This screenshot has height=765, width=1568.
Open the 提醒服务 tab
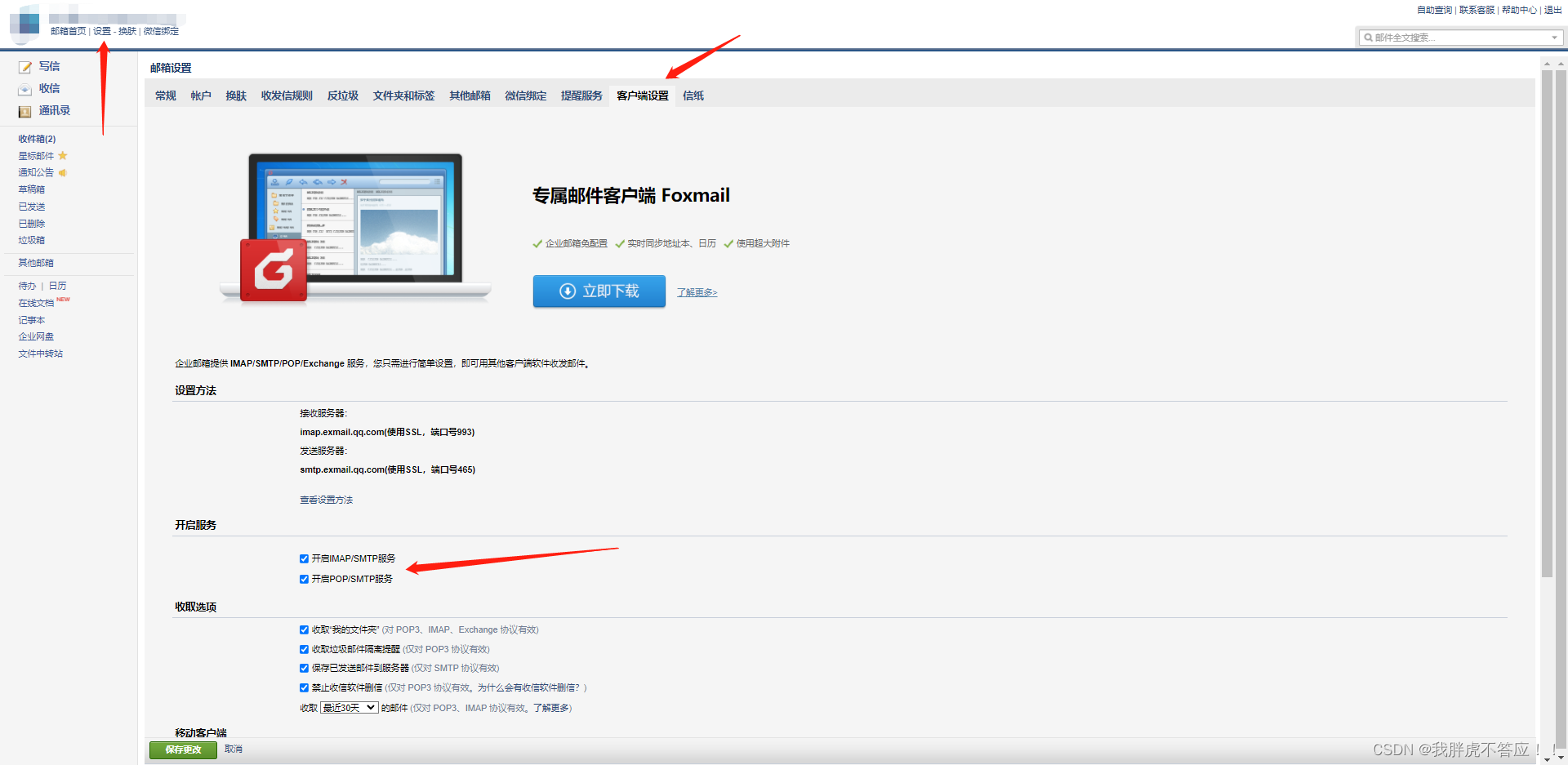point(581,96)
